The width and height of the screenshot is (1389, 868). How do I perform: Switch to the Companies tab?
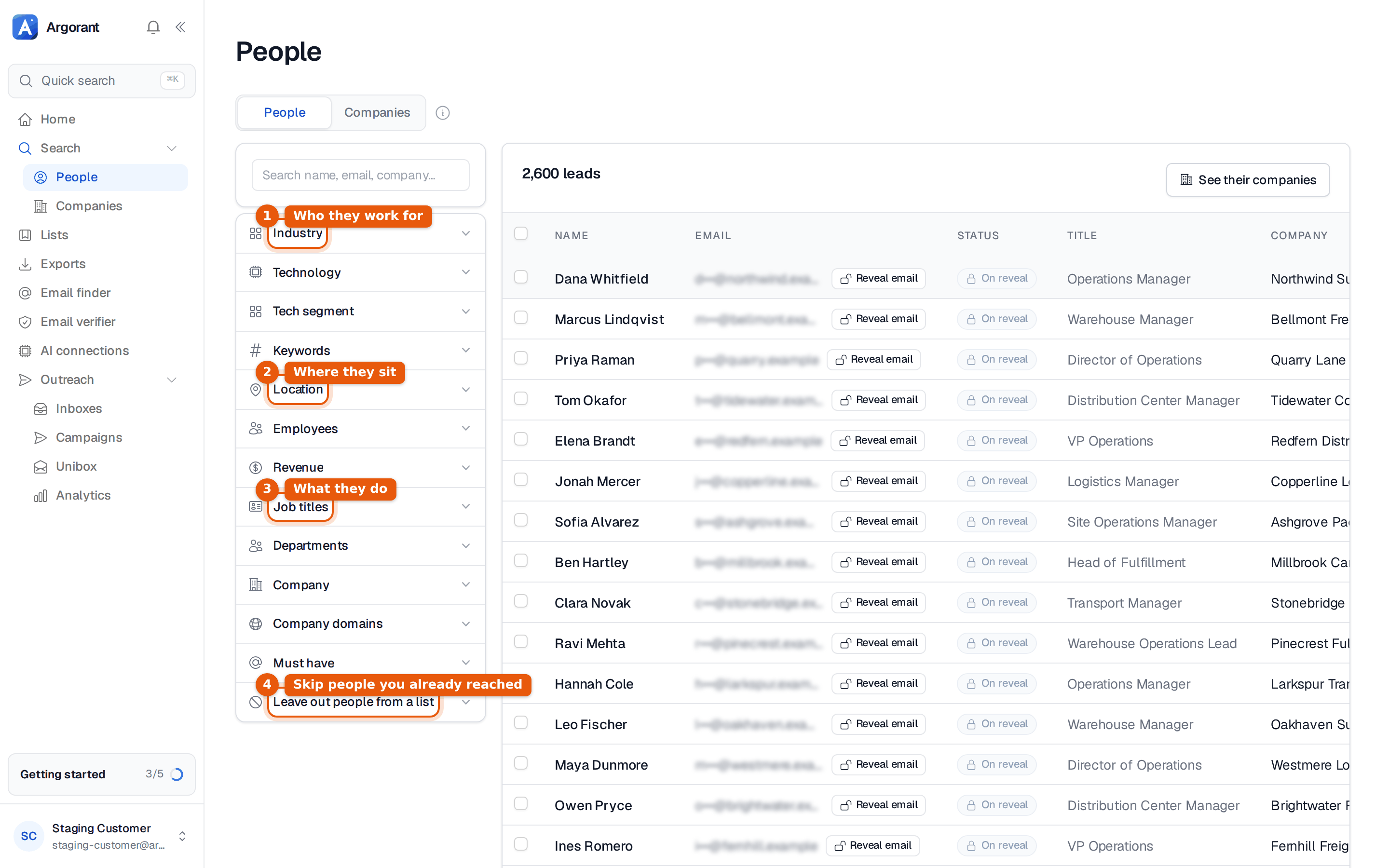coord(377,112)
